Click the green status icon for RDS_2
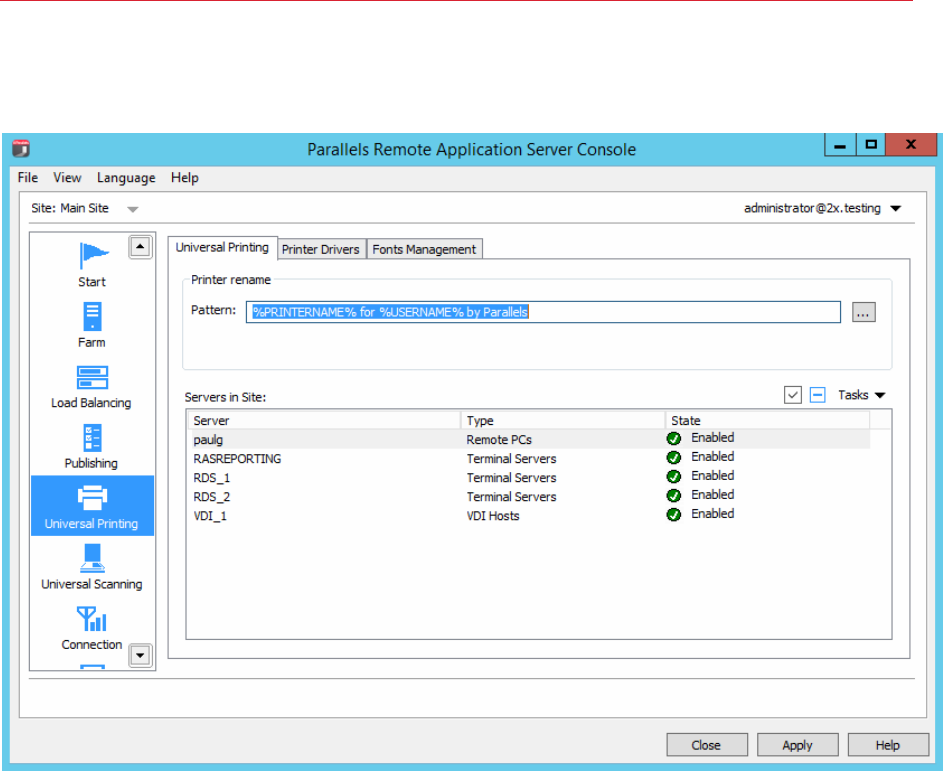 pos(674,496)
